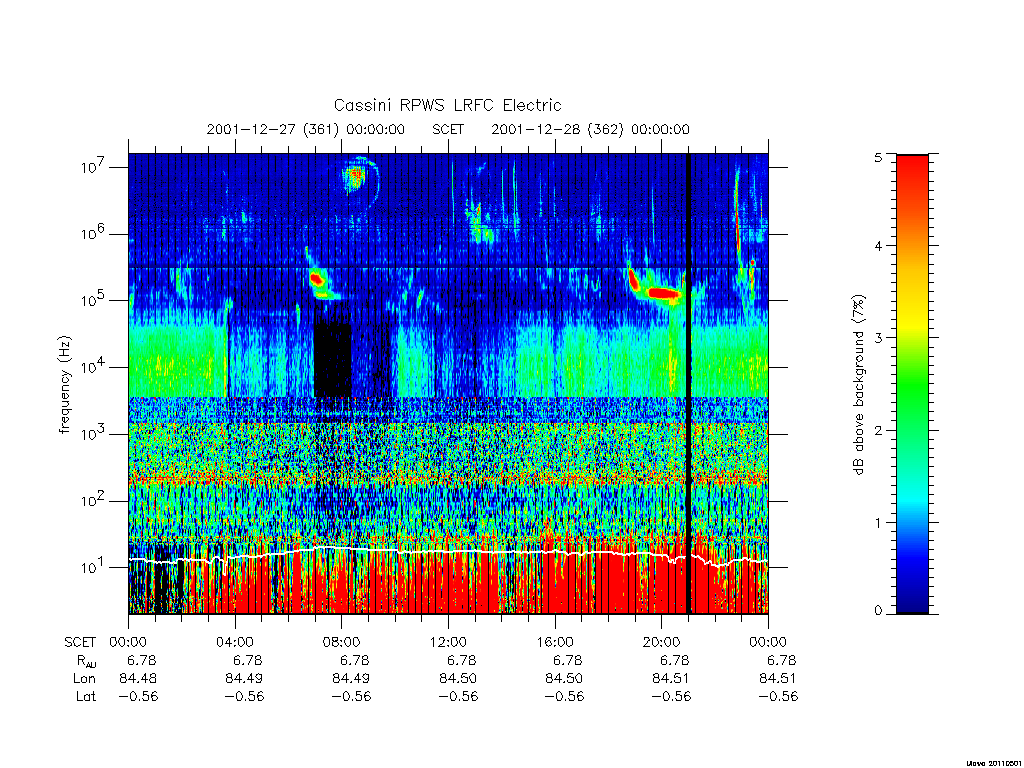Click the SCET label between the two dates
Viewport: 1024px width, 768px height.
[x=448, y=129]
